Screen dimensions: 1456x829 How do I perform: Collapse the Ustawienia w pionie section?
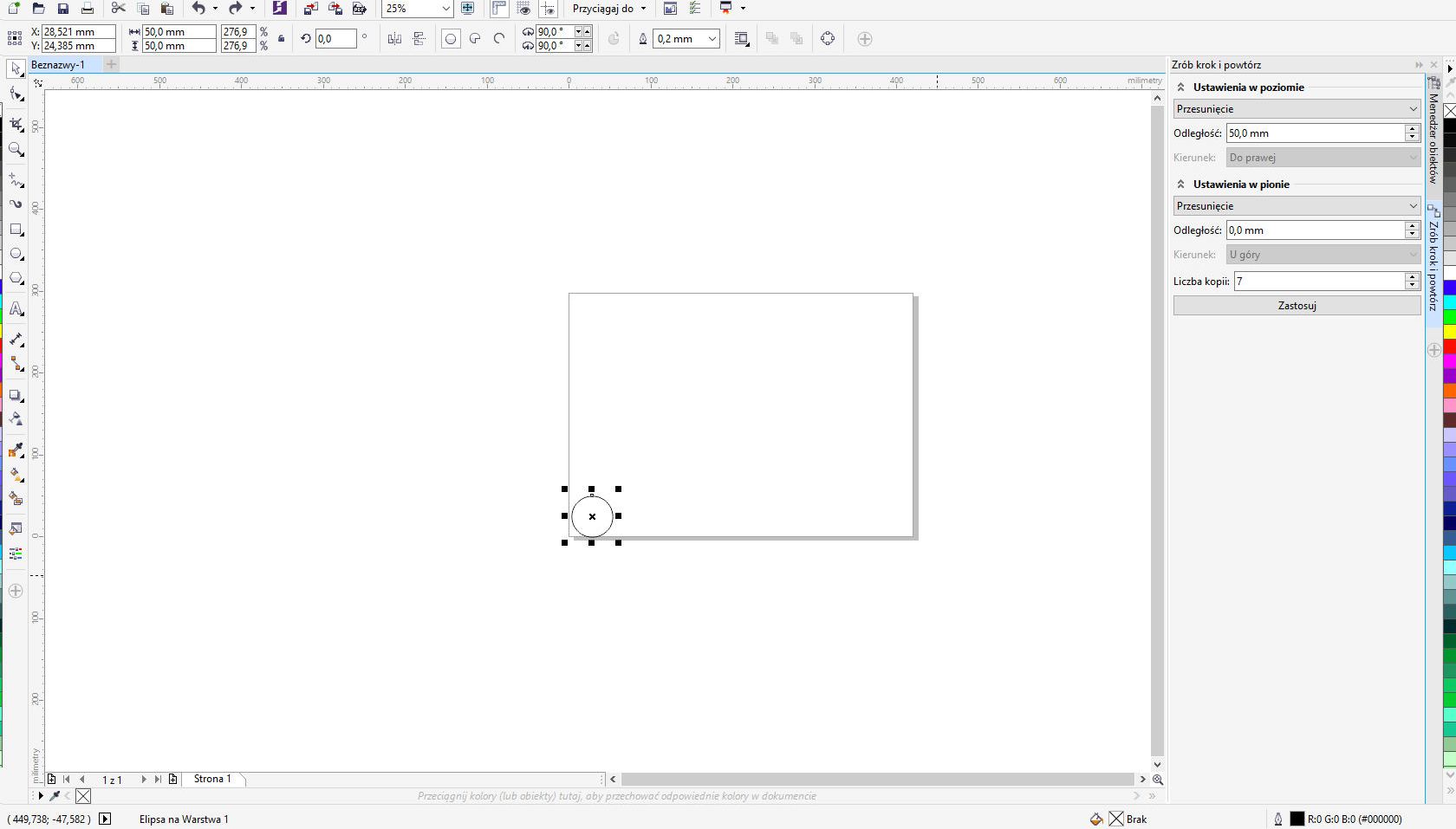(x=1180, y=185)
